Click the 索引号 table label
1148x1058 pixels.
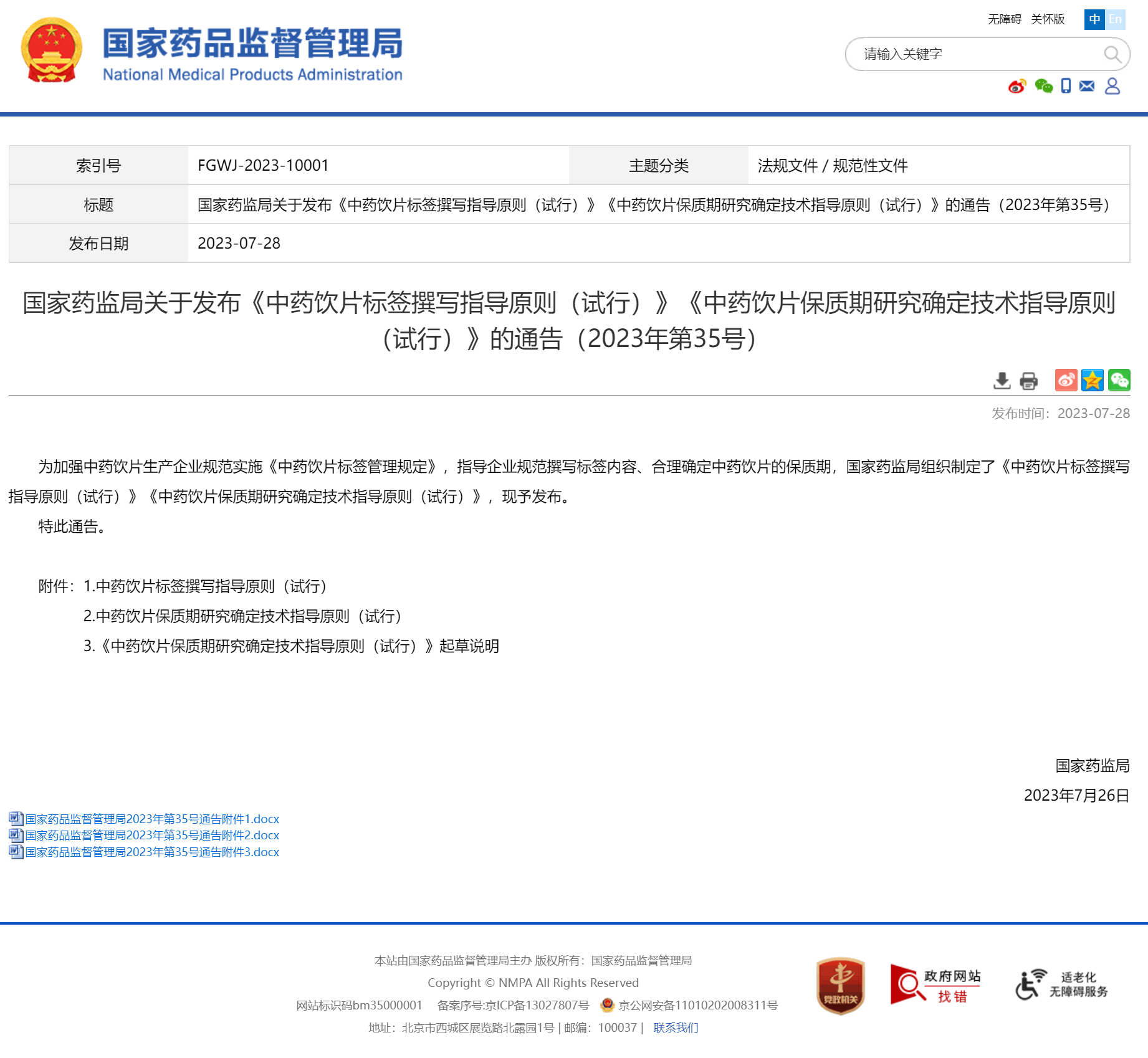pos(98,165)
